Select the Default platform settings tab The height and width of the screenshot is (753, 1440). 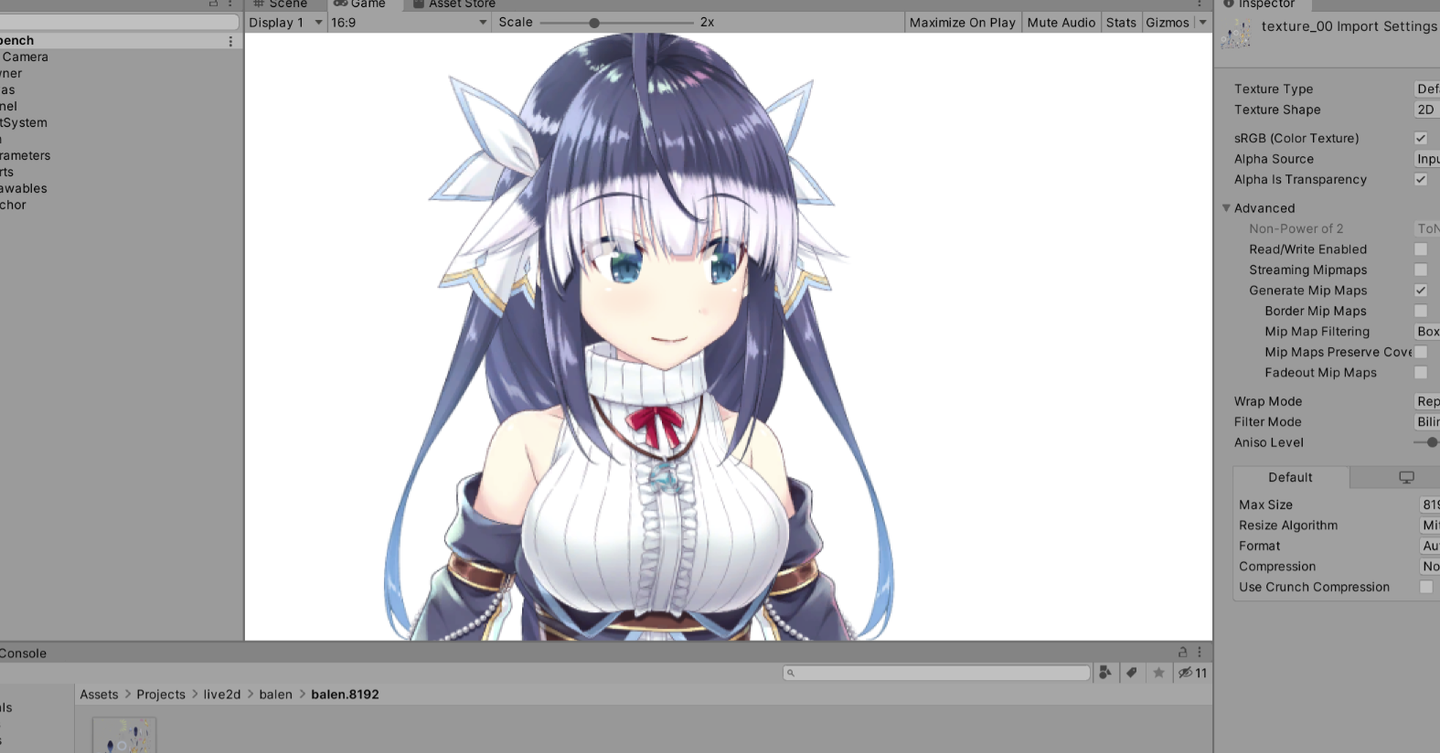click(x=1290, y=478)
